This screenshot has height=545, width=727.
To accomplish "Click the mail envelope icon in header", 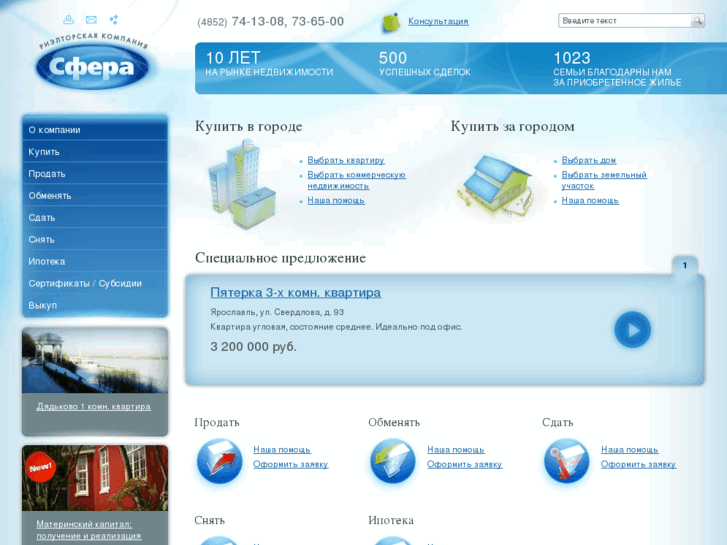I will (x=92, y=20).
